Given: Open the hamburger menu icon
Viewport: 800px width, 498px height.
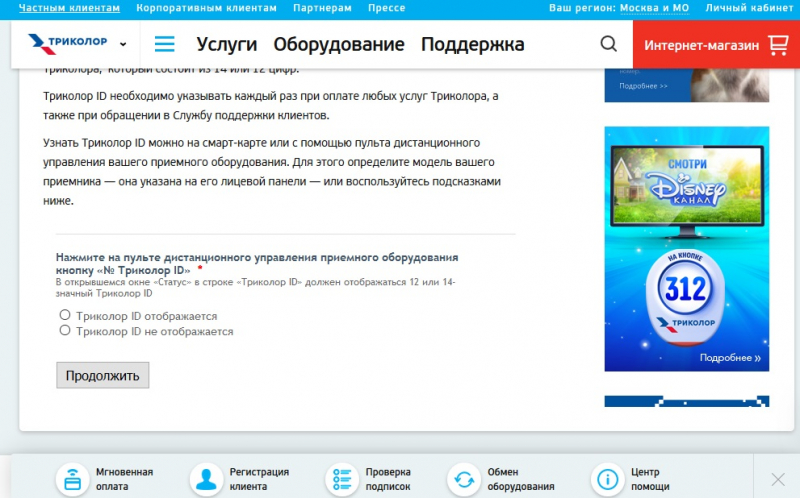Looking at the screenshot, I should [x=164, y=45].
